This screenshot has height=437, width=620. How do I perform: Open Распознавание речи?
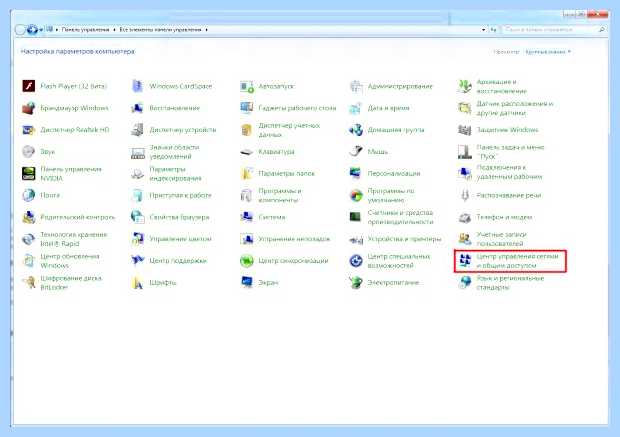click(x=500, y=195)
